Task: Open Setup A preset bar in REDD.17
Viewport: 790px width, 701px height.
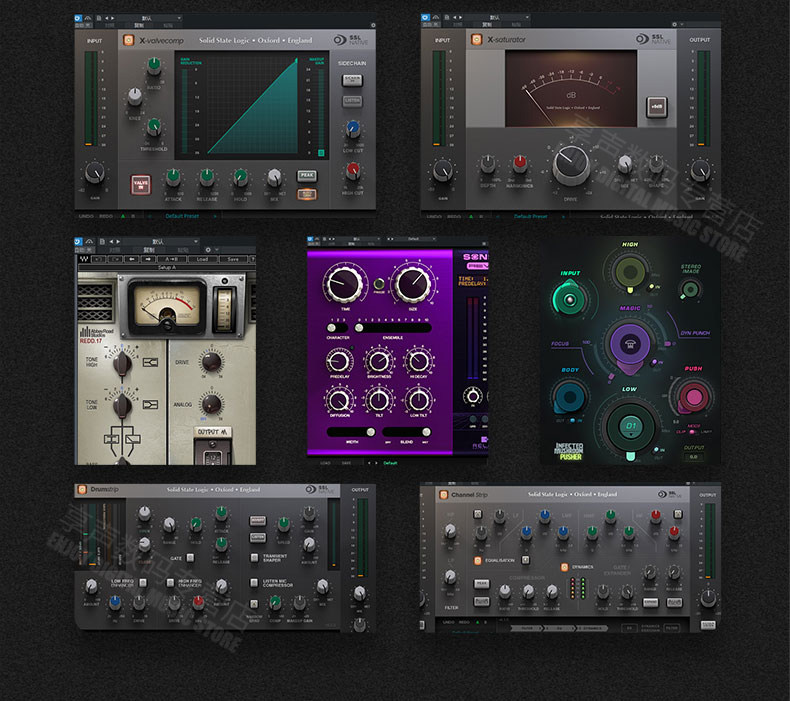Action: (x=166, y=267)
